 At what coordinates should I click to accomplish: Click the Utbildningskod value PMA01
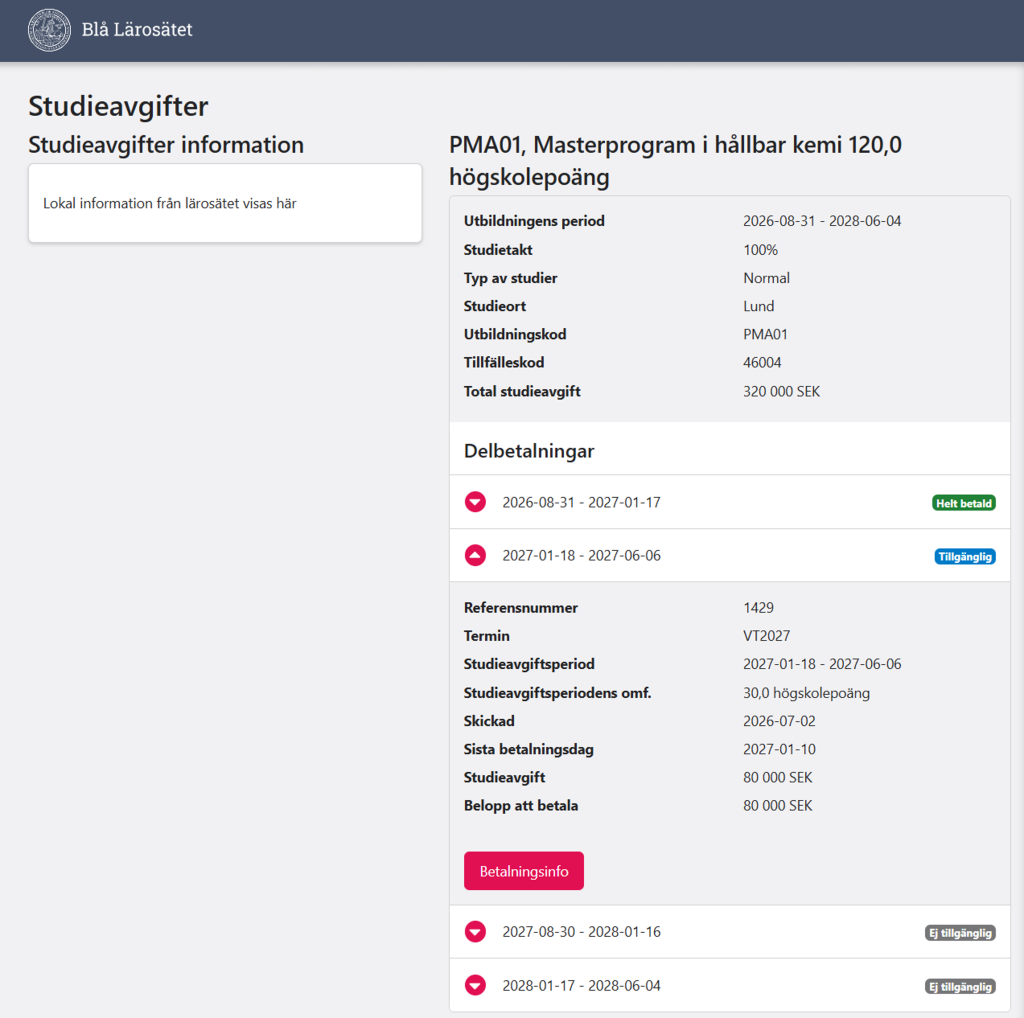click(x=765, y=334)
